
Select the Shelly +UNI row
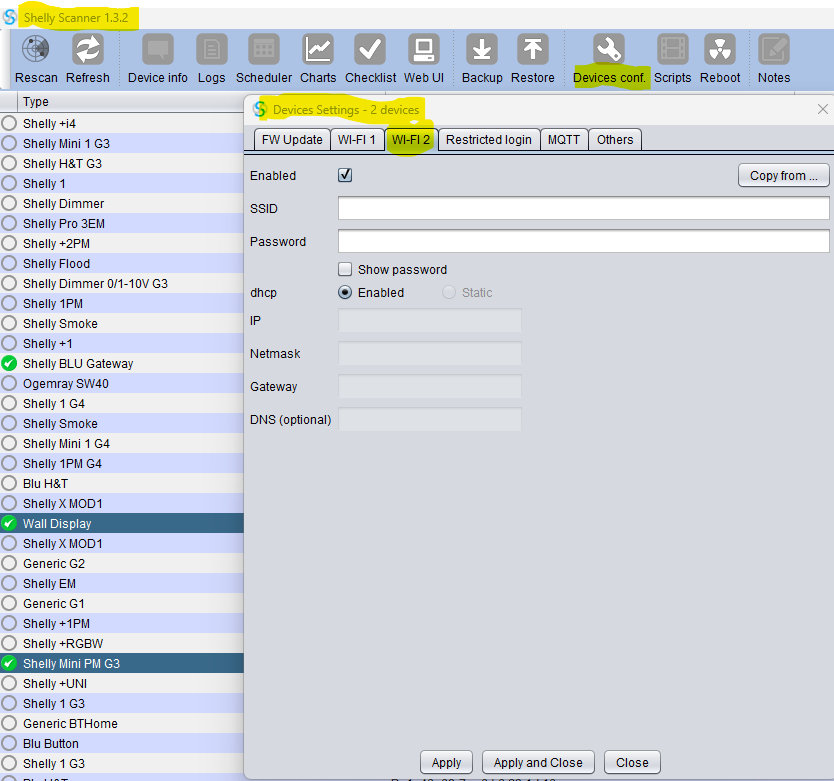[122, 684]
